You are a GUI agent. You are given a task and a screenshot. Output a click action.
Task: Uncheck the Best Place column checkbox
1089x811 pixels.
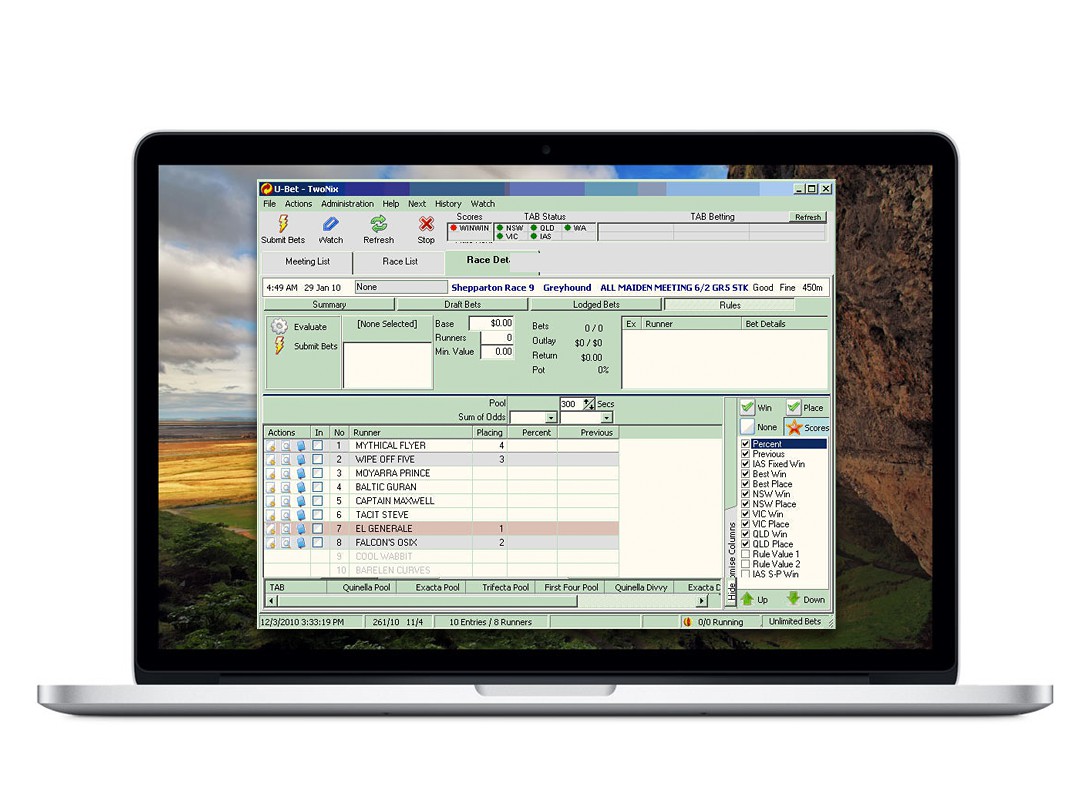coord(745,484)
